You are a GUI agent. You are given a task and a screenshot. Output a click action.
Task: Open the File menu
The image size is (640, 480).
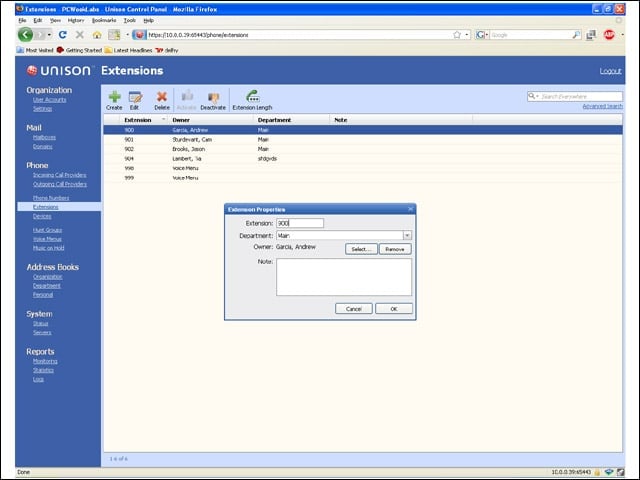point(22,20)
